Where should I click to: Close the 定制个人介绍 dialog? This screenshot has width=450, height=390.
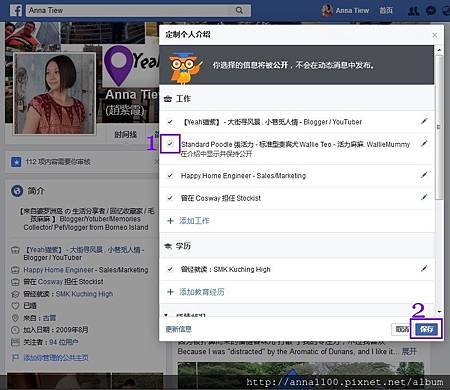(x=435, y=35)
